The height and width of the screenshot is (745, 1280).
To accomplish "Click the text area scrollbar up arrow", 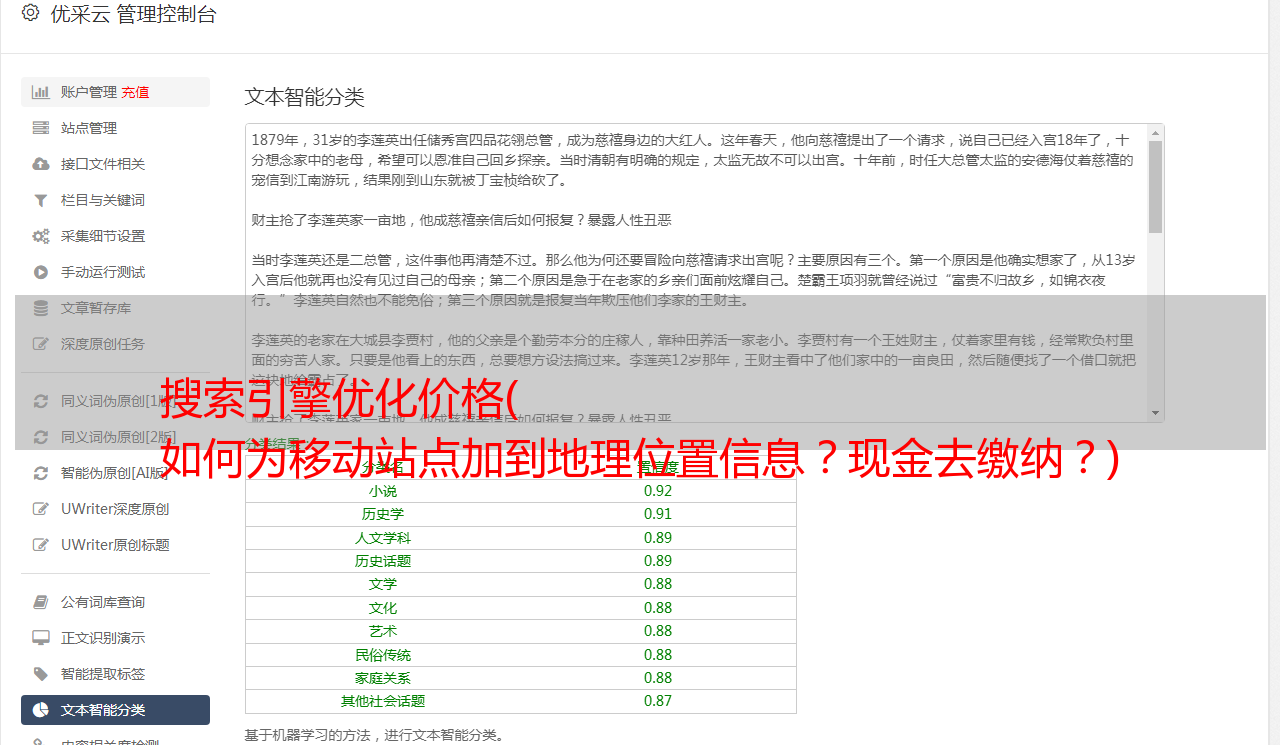I will [x=1155, y=132].
